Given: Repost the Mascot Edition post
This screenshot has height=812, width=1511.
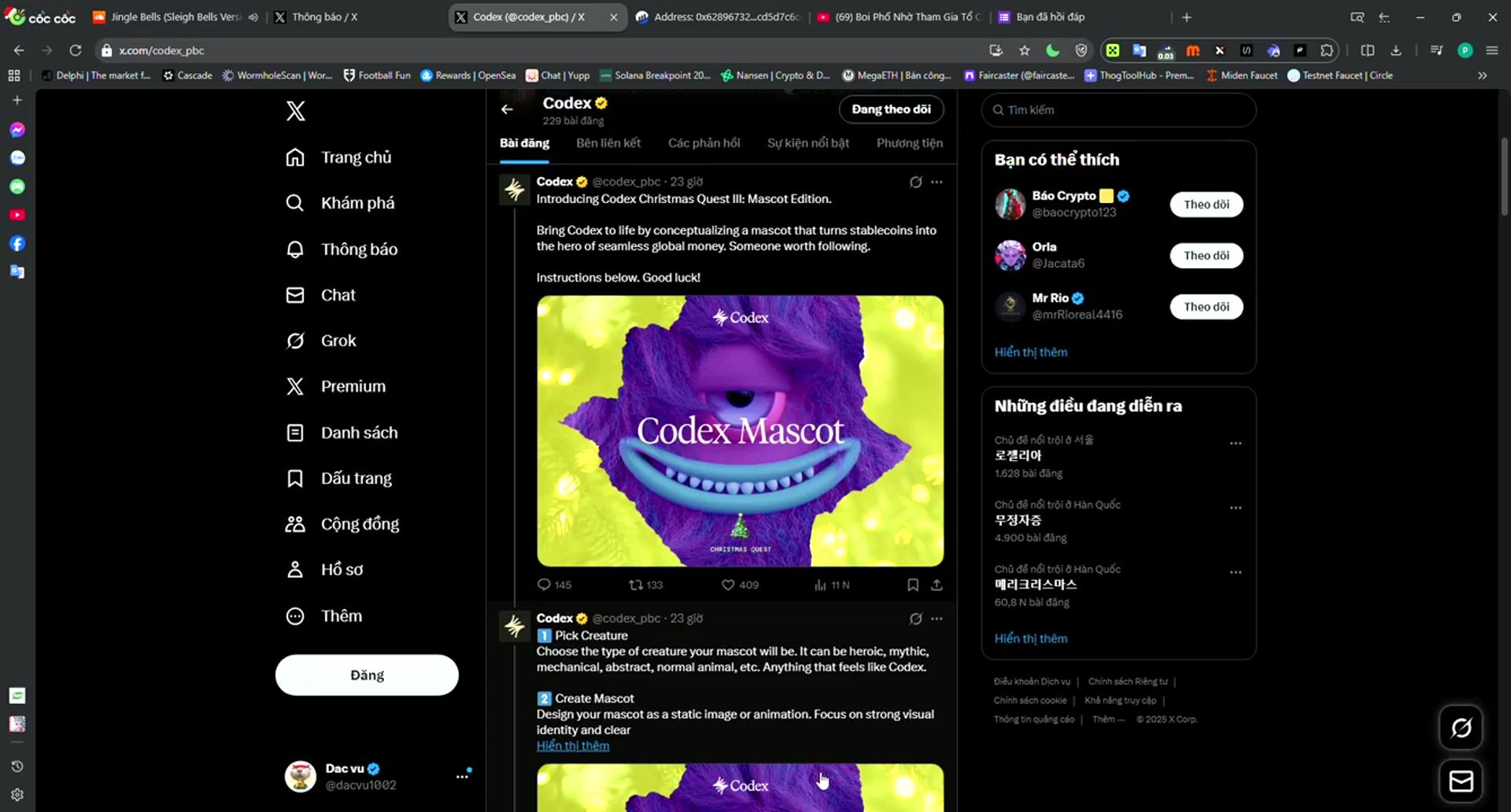Looking at the screenshot, I should pyautogui.click(x=645, y=585).
